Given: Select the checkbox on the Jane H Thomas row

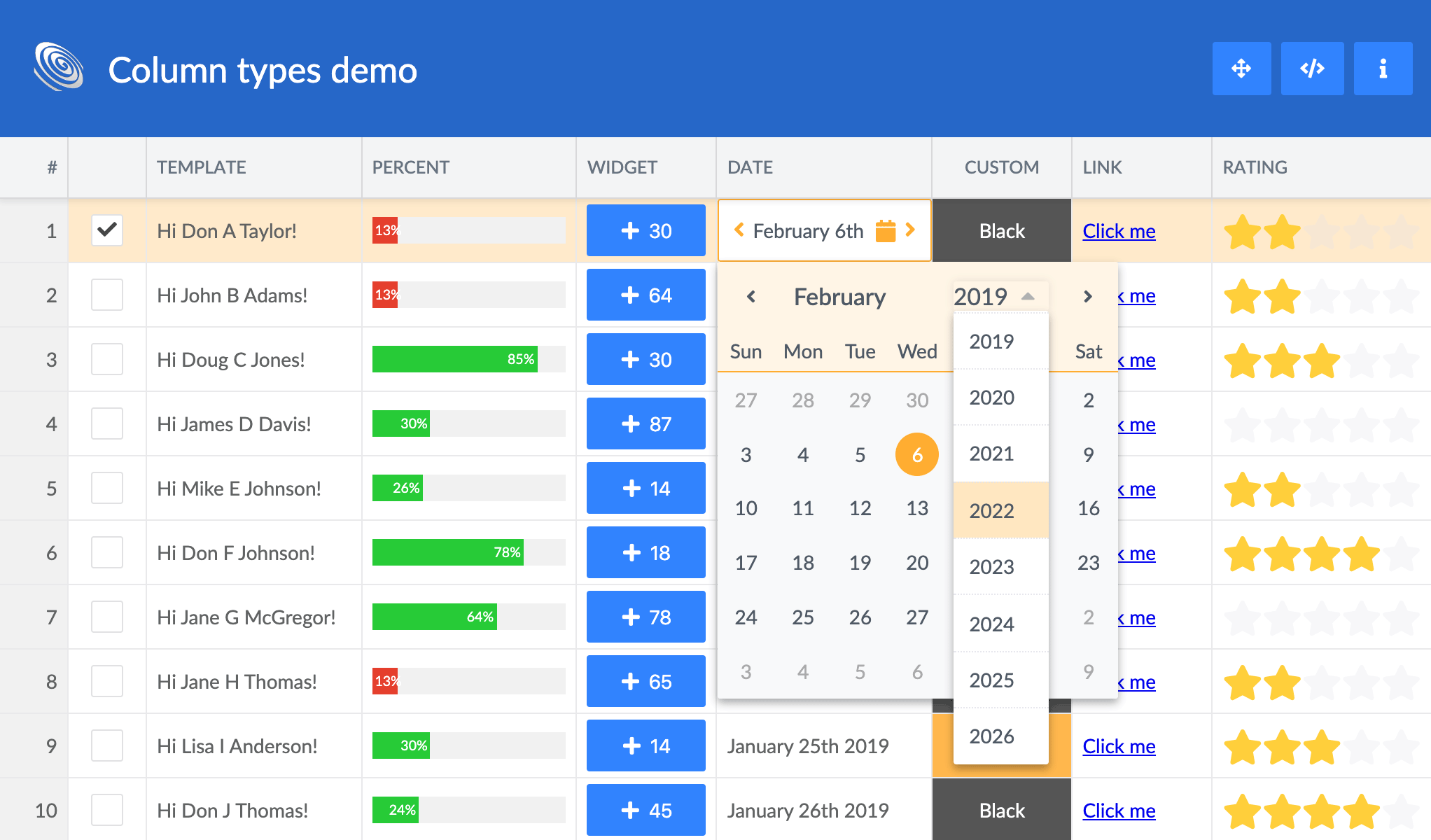Looking at the screenshot, I should [x=106, y=681].
